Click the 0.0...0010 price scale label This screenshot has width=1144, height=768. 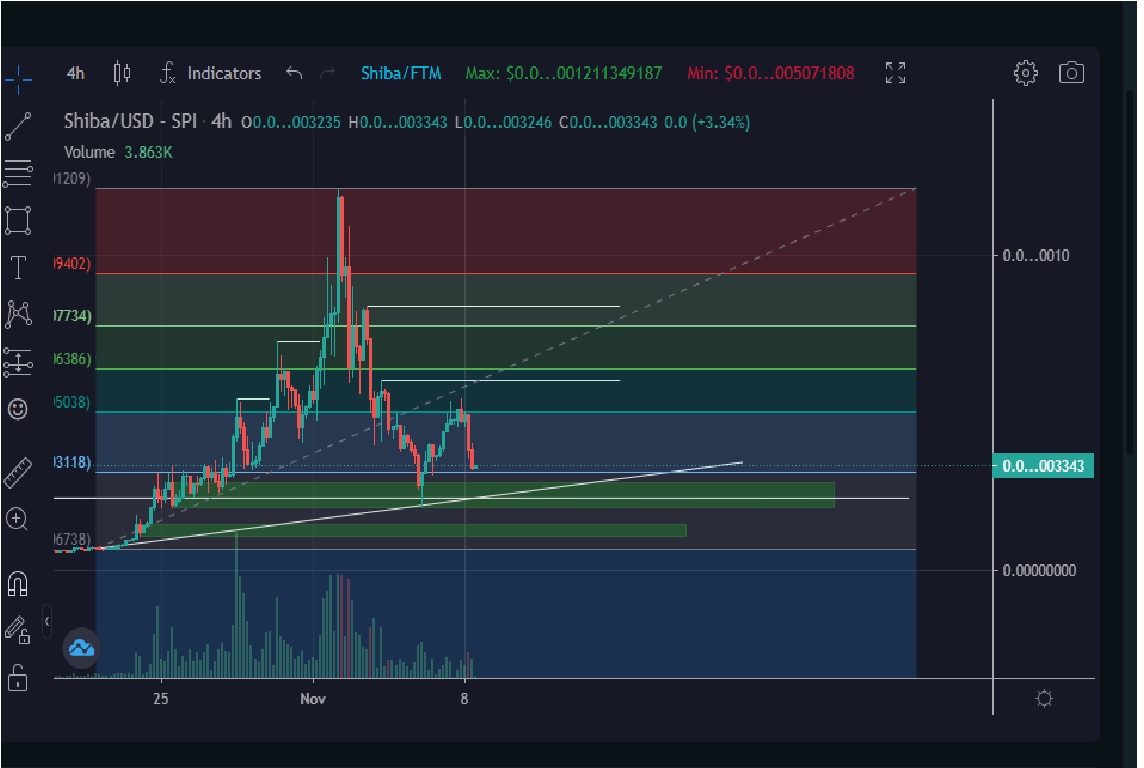(1035, 255)
